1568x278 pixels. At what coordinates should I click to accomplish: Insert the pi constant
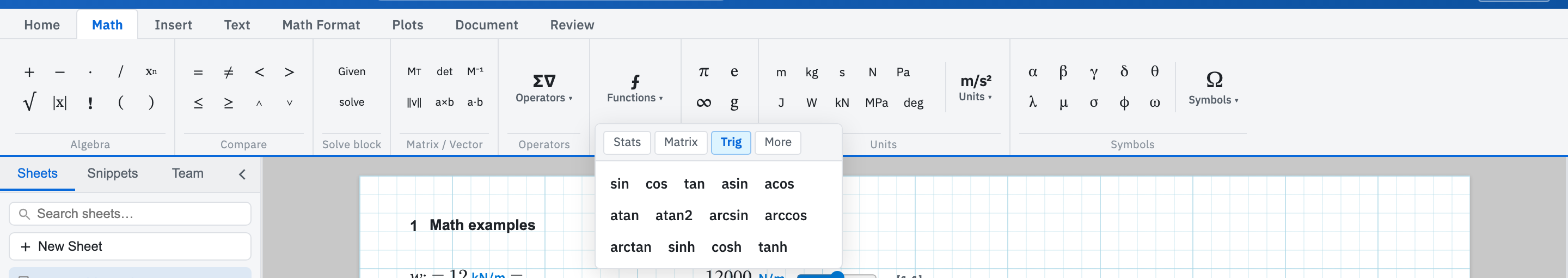[703, 72]
